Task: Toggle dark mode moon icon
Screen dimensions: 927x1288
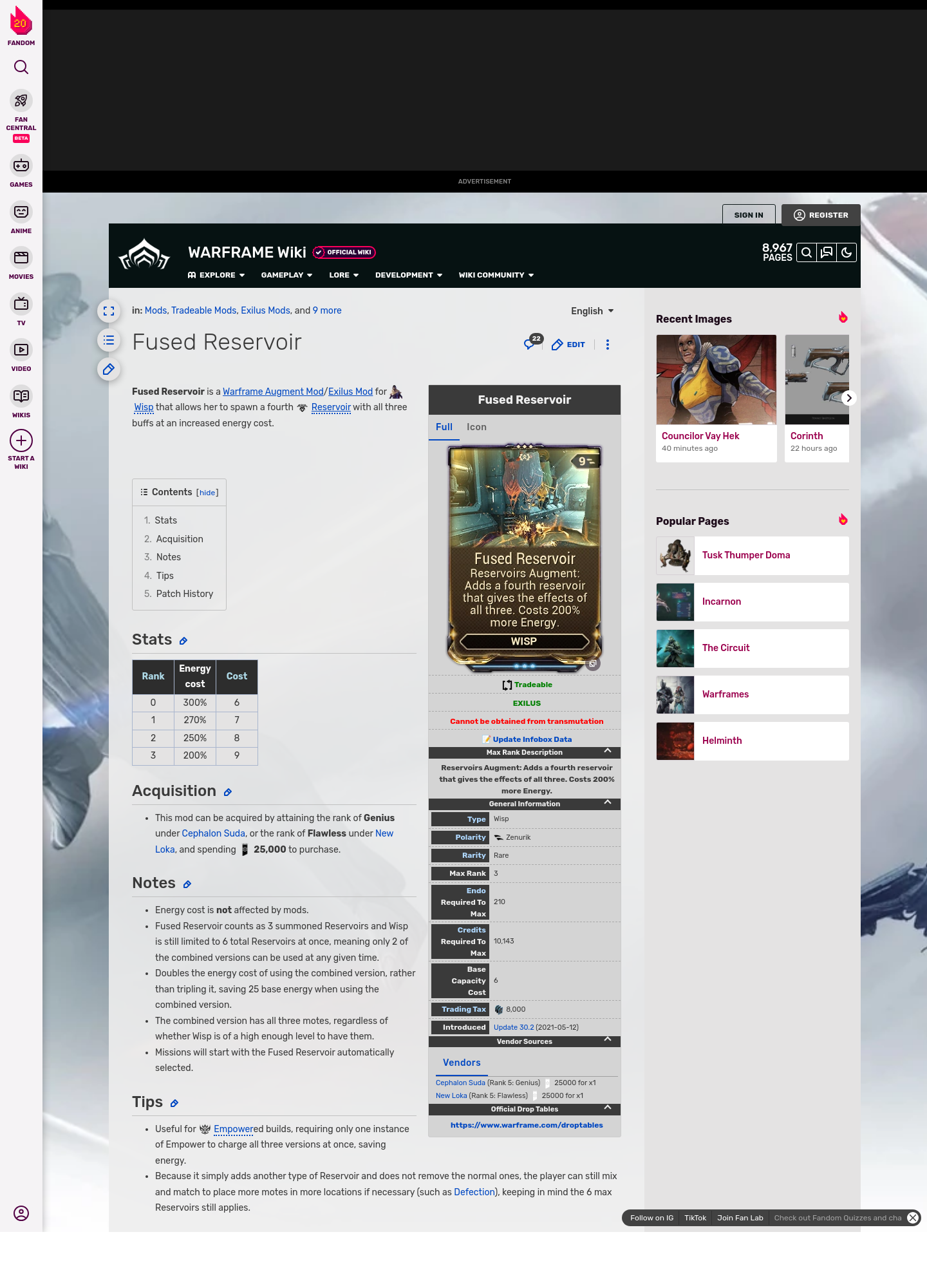Action: tap(847, 252)
